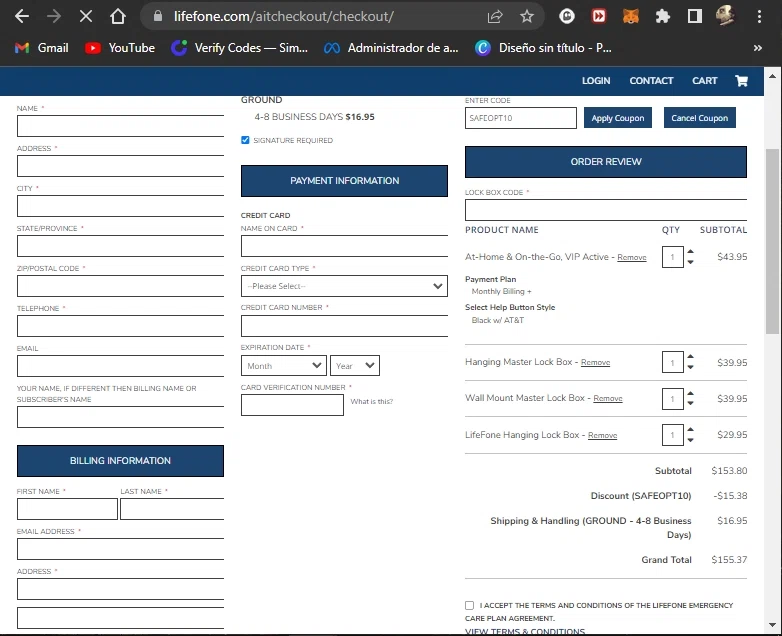Go back to the previous page
The height and width of the screenshot is (636, 782).
[x=22, y=16]
